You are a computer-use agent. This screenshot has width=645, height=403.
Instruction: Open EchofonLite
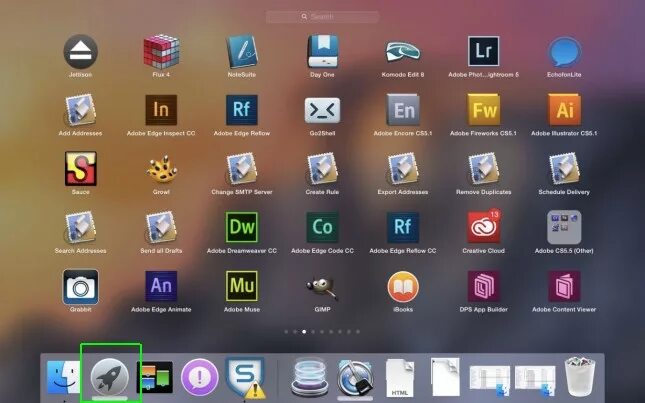click(564, 52)
